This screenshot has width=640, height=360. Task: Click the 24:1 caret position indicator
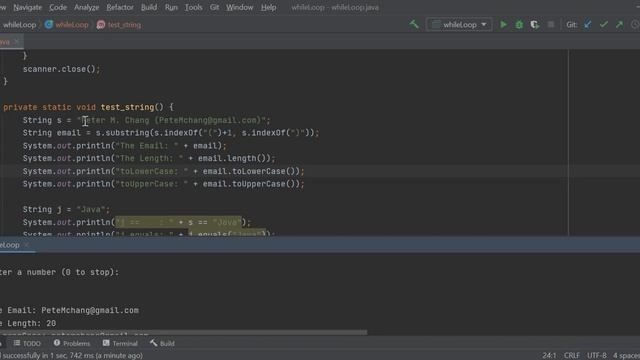pyautogui.click(x=549, y=356)
